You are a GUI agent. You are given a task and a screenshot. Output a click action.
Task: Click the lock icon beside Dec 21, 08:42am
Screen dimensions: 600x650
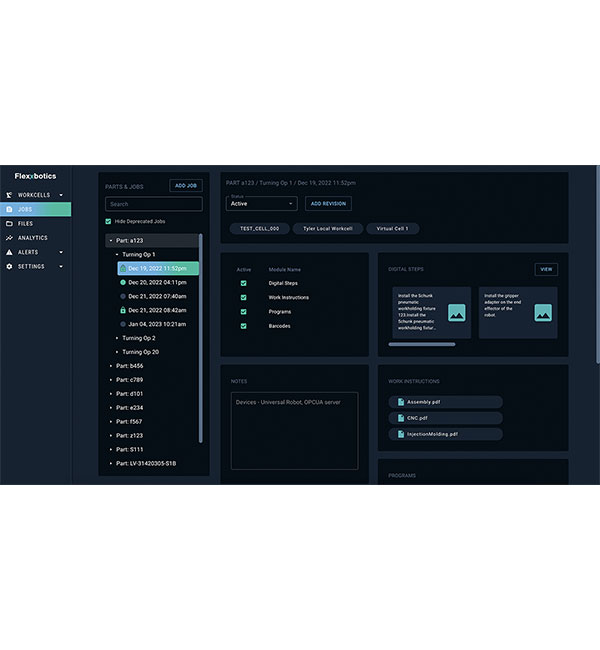pyautogui.click(x=122, y=310)
